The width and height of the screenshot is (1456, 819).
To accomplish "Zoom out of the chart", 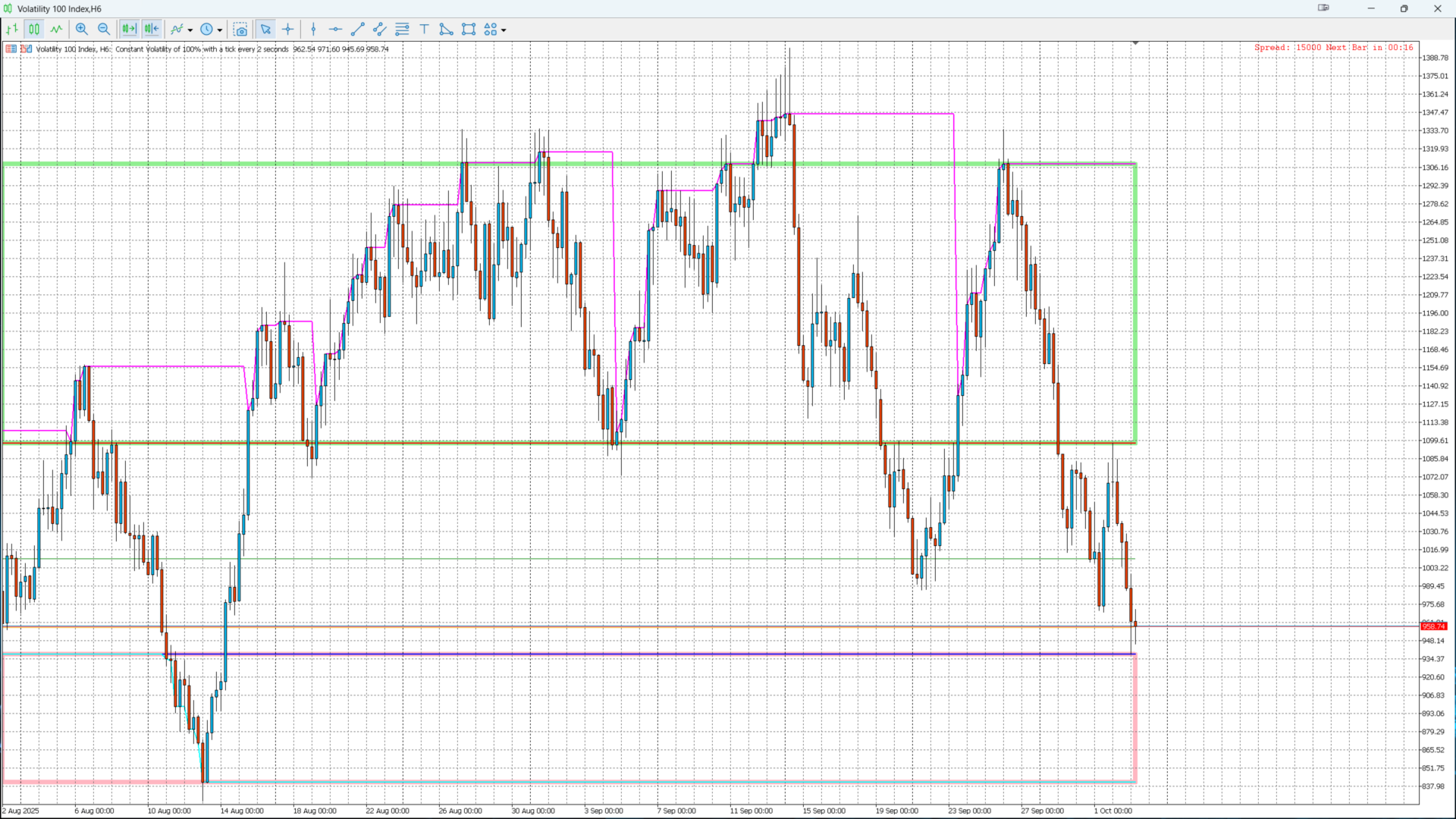I will click(104, 29).
